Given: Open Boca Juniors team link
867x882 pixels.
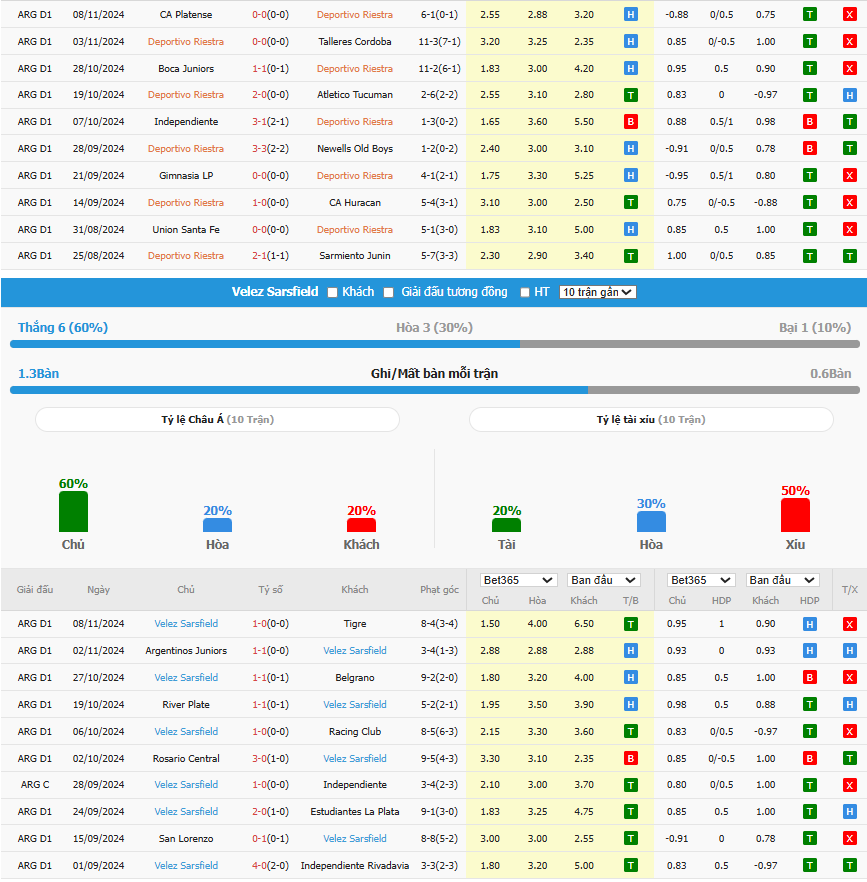Looking at the screenshot, I should [186, 69].
